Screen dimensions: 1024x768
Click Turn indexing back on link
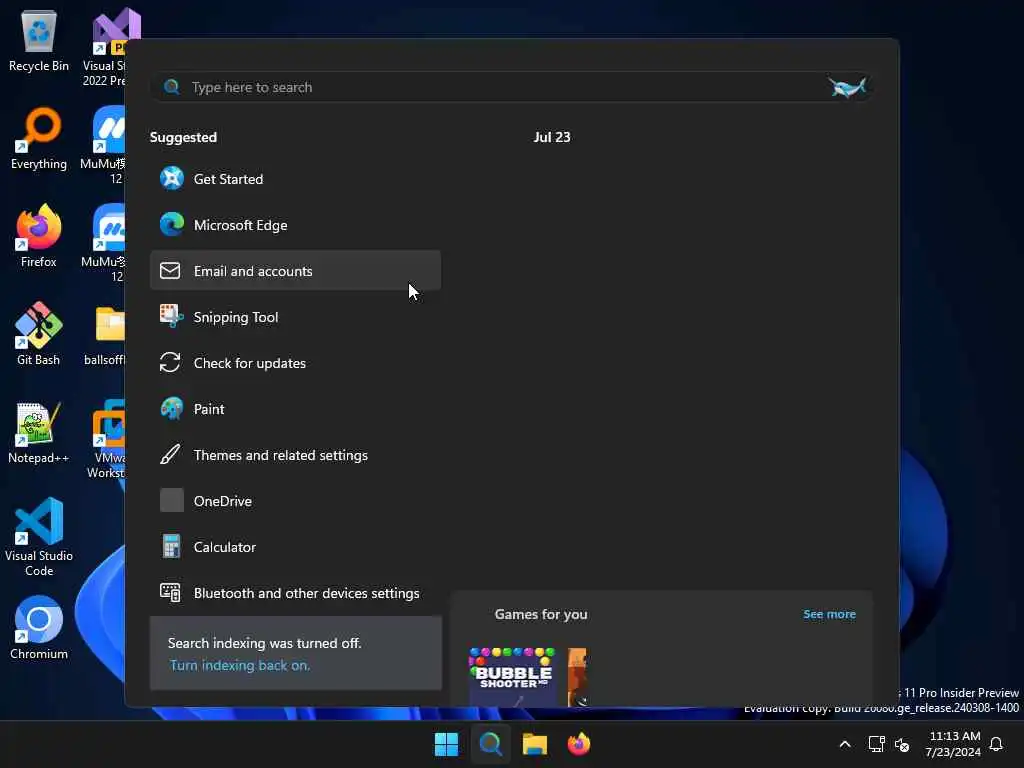pos(240,665)
